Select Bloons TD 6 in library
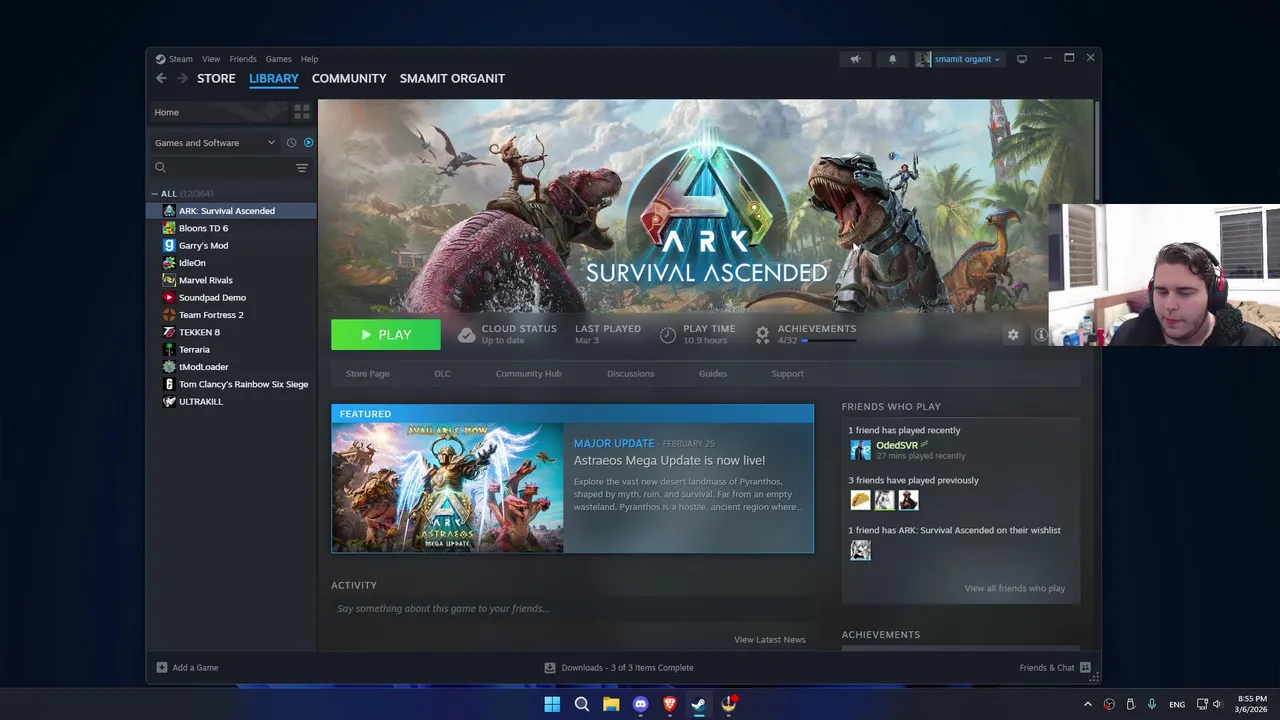 (231, 228)
